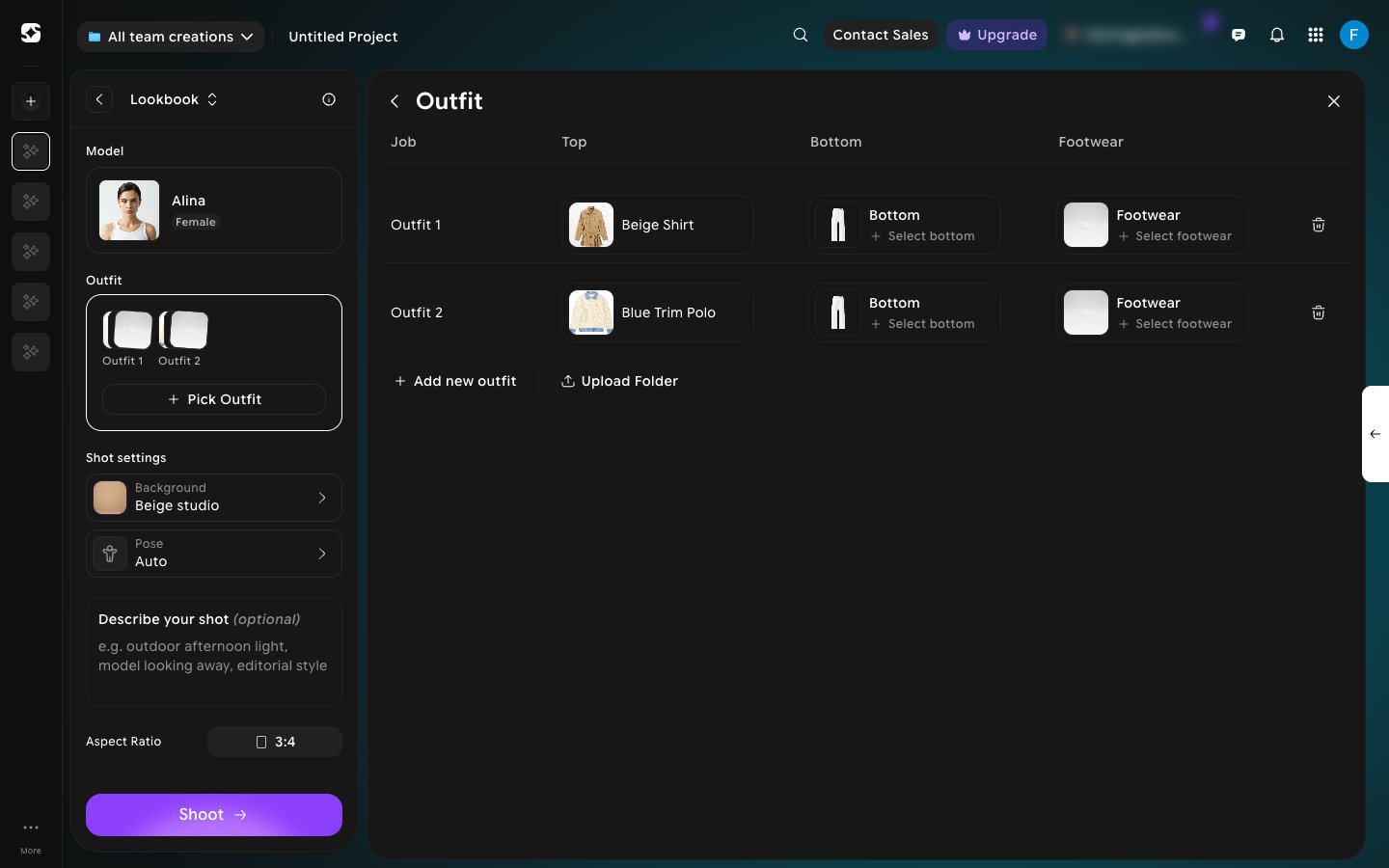Focus the Describe your shot text field
1389x868 pixels.
214,652
